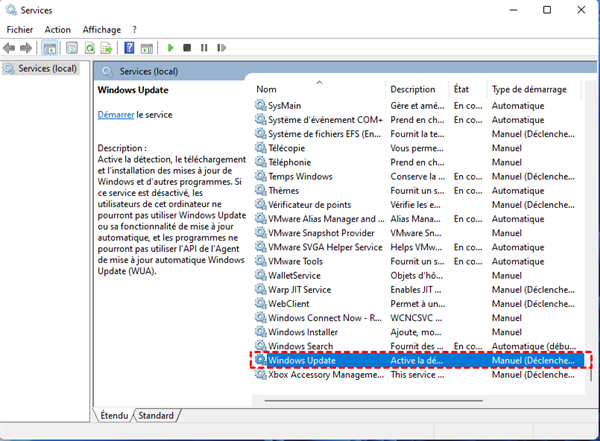Select Services (local) in the tree pane
Image resolution: width=600 pixels, height=441 pixels.
pyautogui.click(x=41, y=69)
